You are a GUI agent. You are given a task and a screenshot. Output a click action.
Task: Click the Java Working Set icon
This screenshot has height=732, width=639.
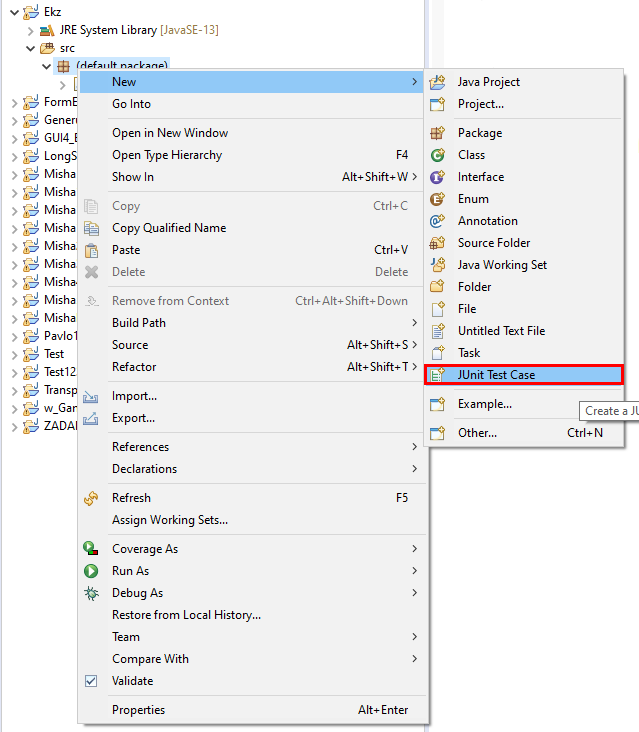coord(437,265)
